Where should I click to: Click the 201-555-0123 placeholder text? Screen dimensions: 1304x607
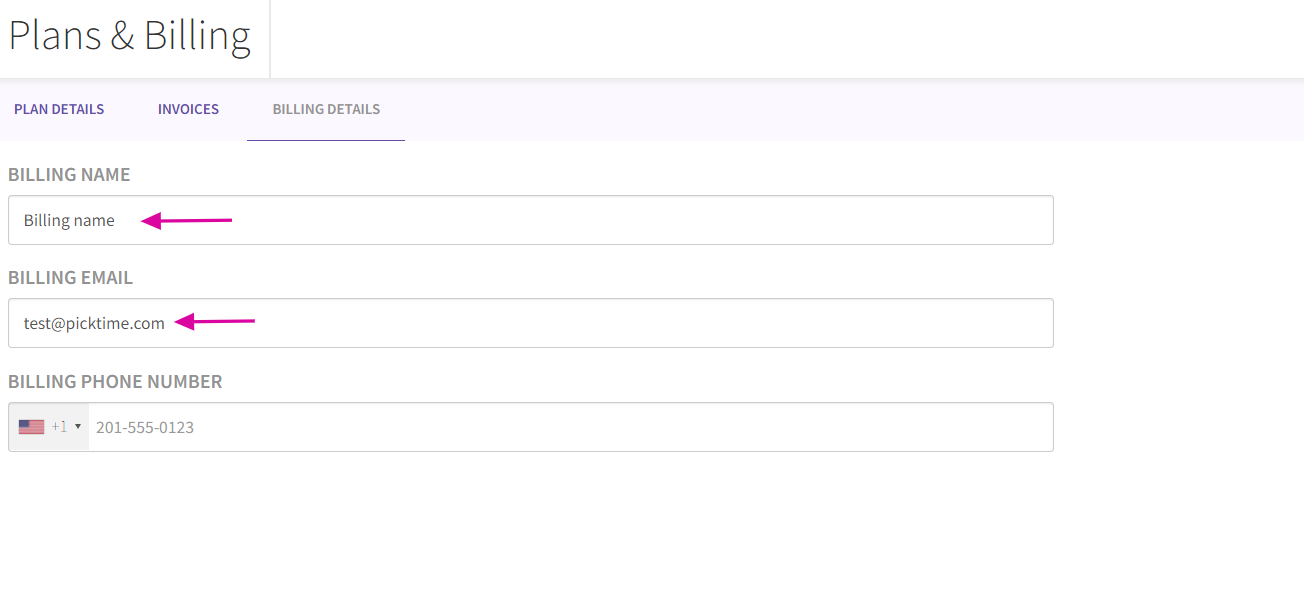click(x=145, y=427)
